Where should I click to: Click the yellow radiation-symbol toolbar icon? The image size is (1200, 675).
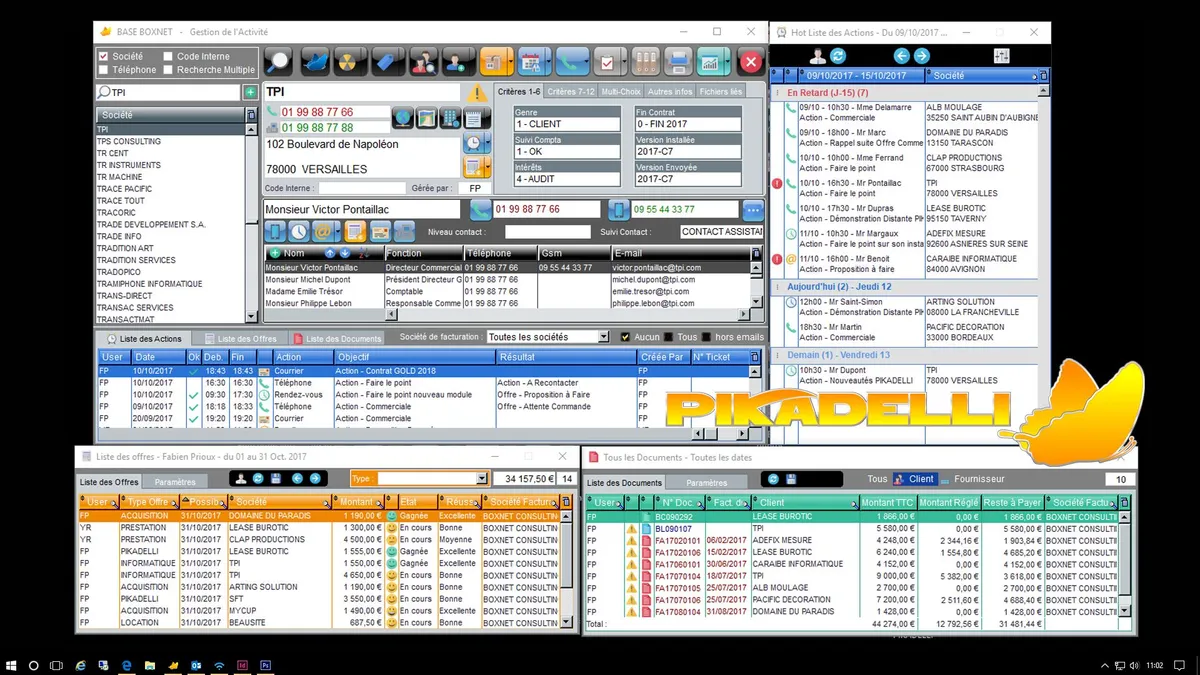click(350, 61)
